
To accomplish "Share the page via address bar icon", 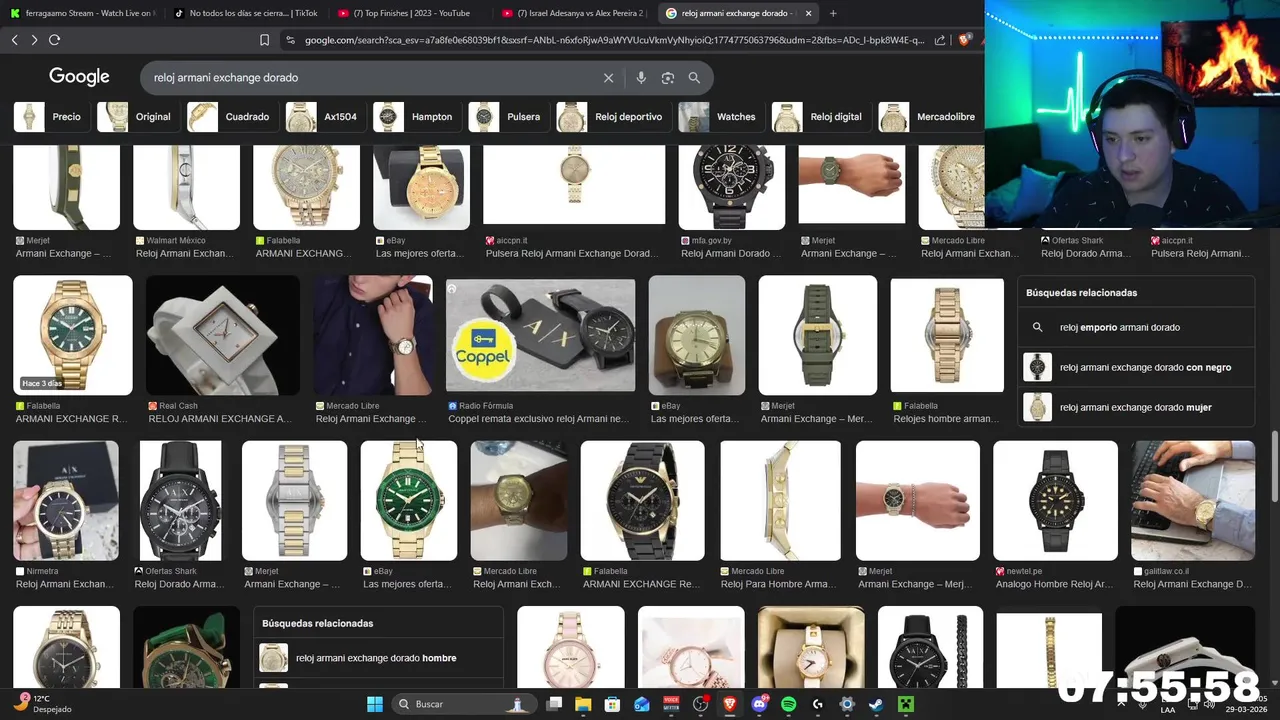I will point(940,40).
